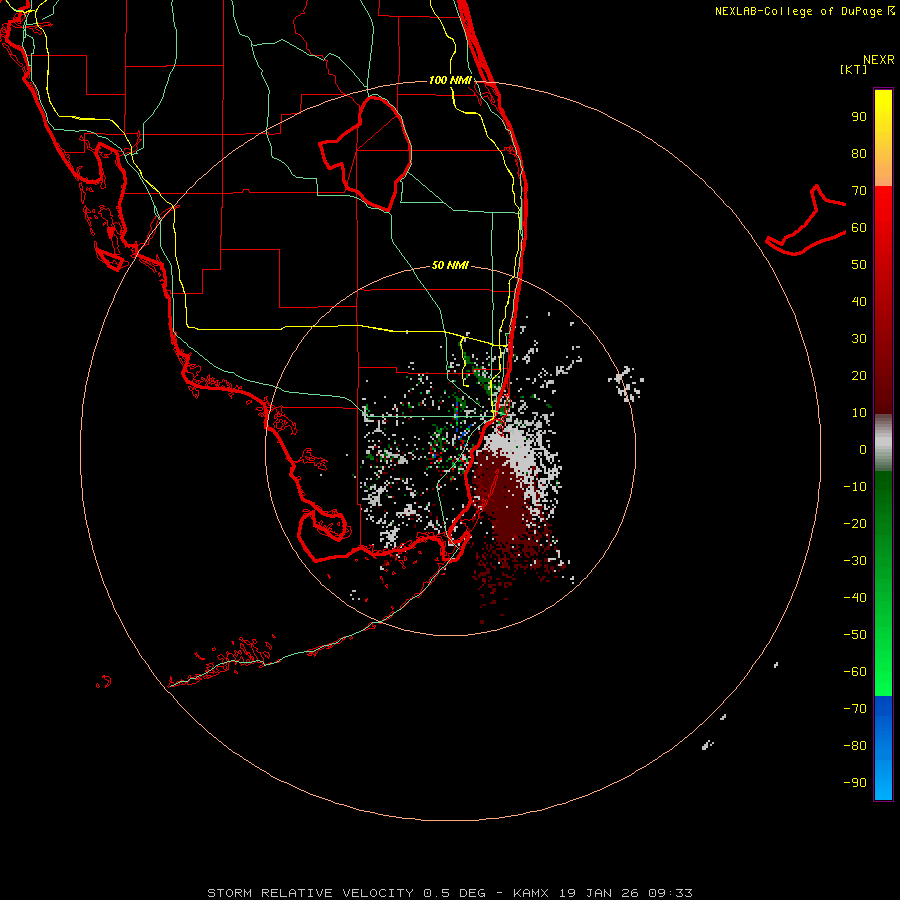This screenshot has height=900, width=900.
Task: Click the -90 value on velocity scale
Action: 855,782
